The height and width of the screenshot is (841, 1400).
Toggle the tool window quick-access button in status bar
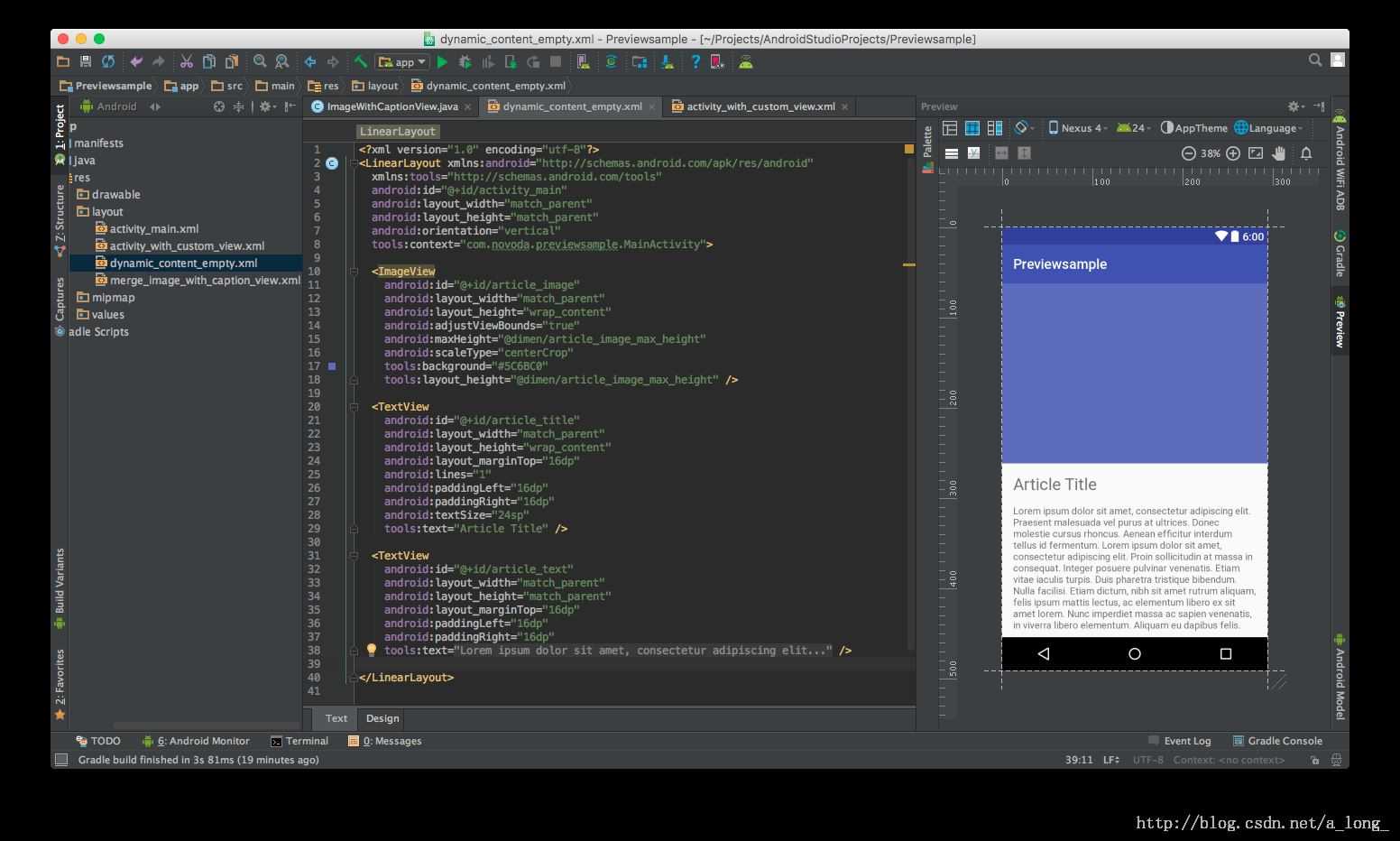(61, 760)
